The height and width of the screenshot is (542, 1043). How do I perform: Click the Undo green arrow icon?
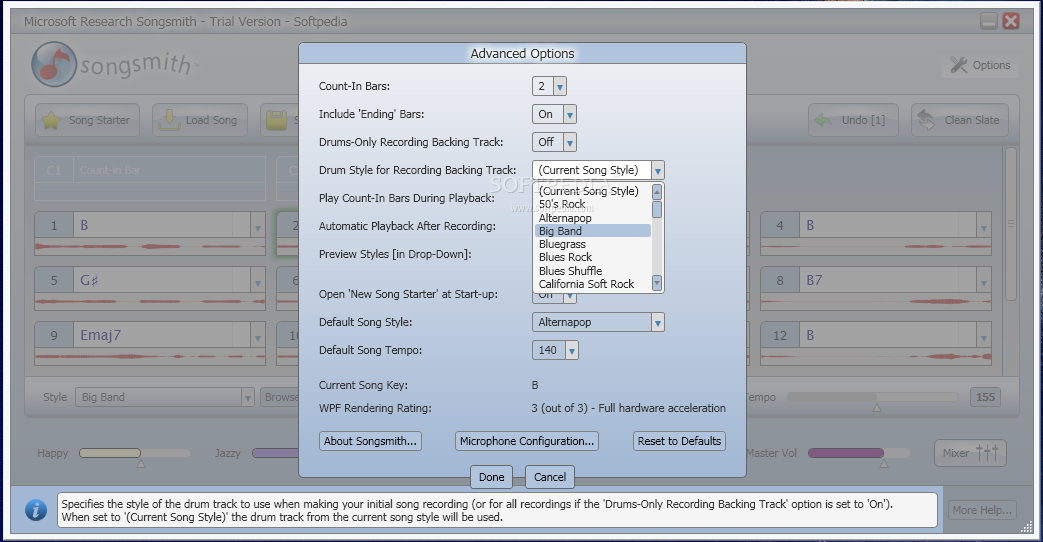click(x=823, y=120)
